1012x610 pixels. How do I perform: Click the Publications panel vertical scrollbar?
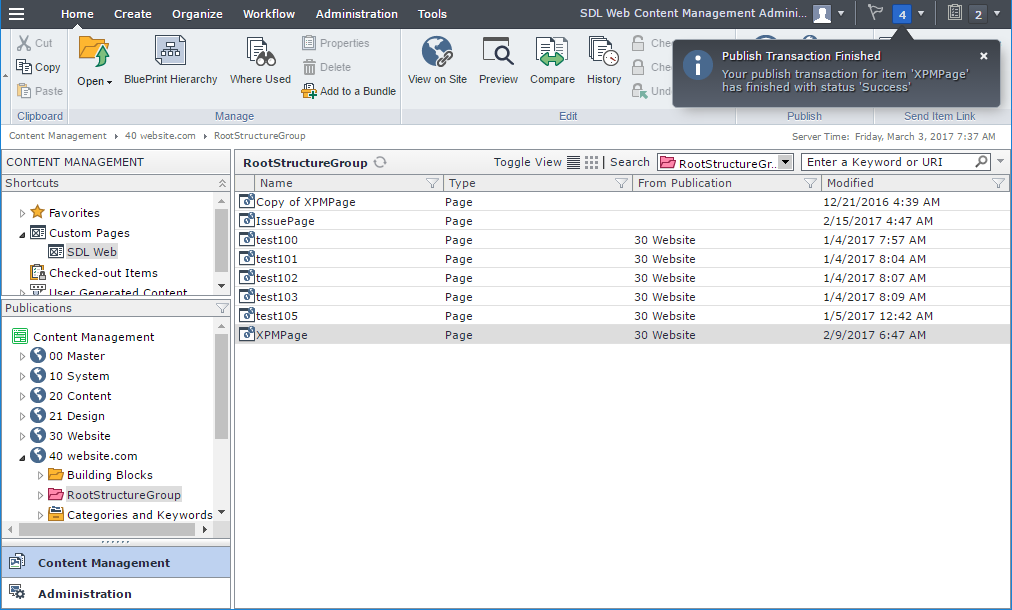[x=222, y=390]
